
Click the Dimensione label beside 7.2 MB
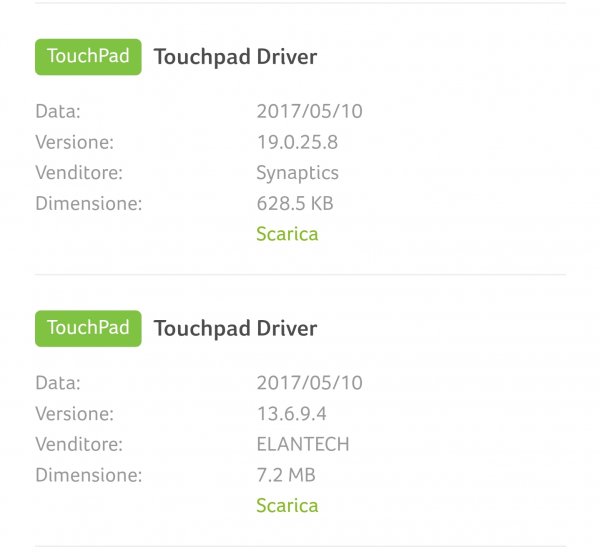(x=89, y=475)
